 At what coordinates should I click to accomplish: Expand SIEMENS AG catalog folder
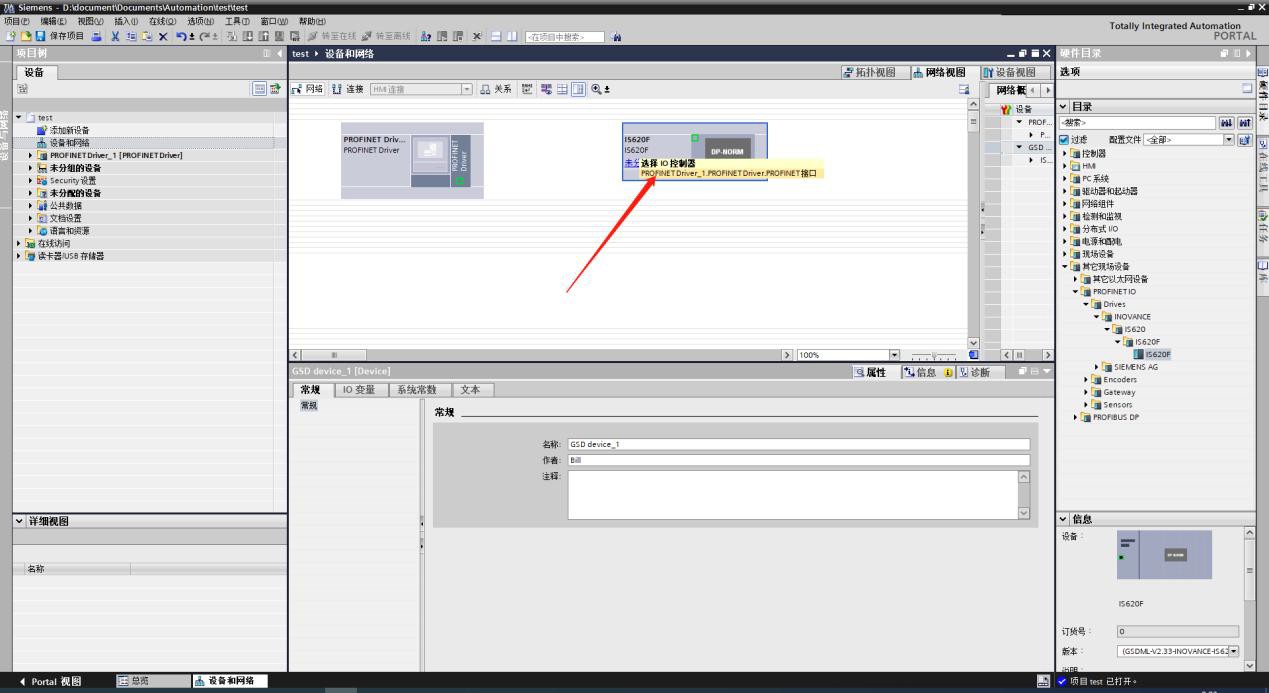(1099, 367)
